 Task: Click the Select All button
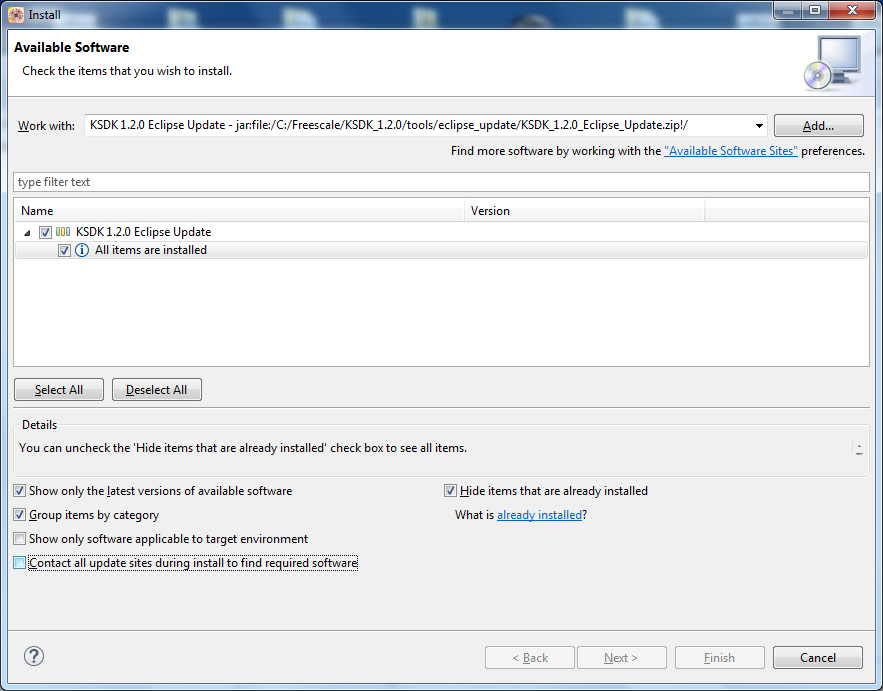(x=59, y=390)
